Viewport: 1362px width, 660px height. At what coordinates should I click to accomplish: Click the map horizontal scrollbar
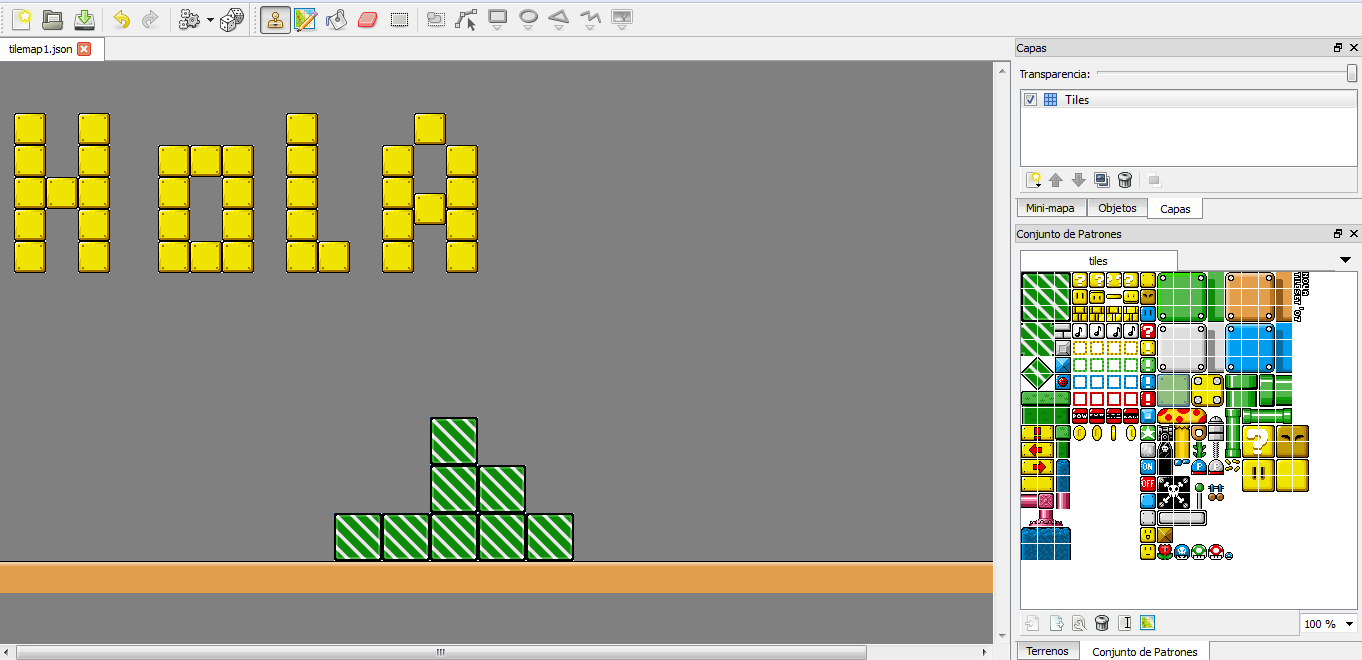point(440,652)
